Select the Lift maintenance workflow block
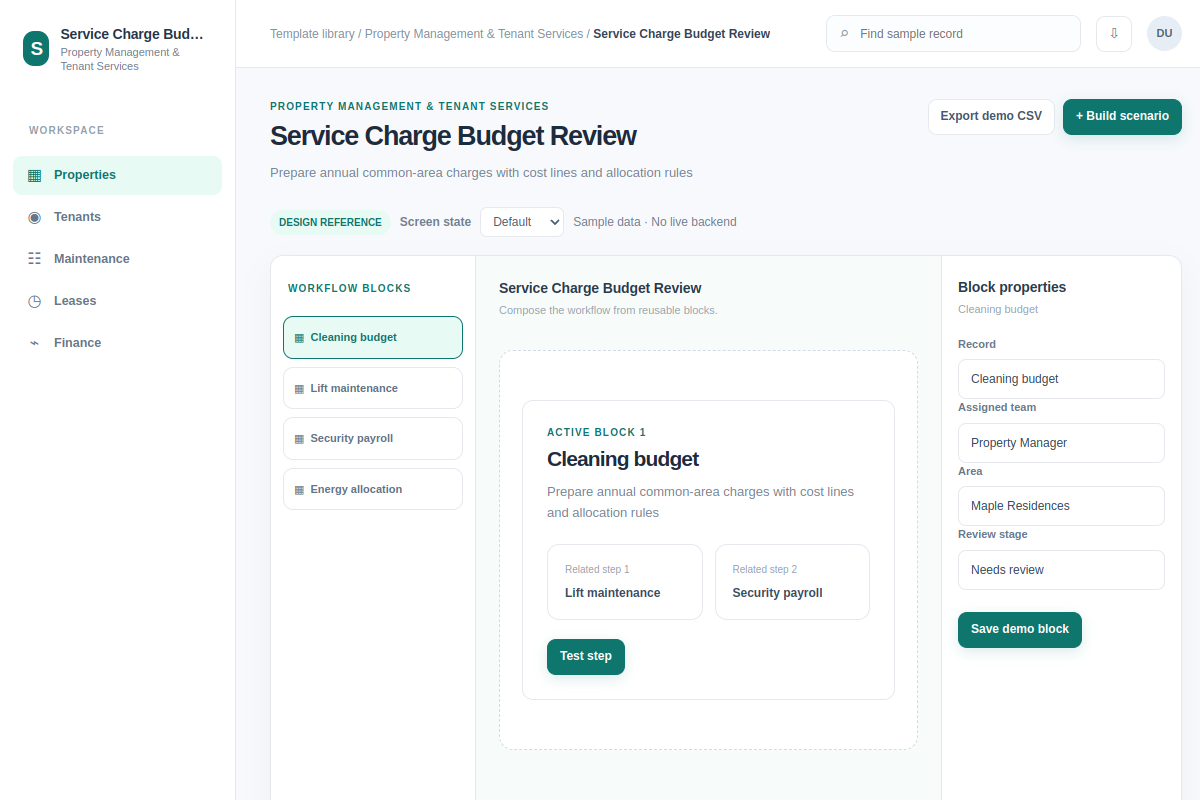 (373, 388)
